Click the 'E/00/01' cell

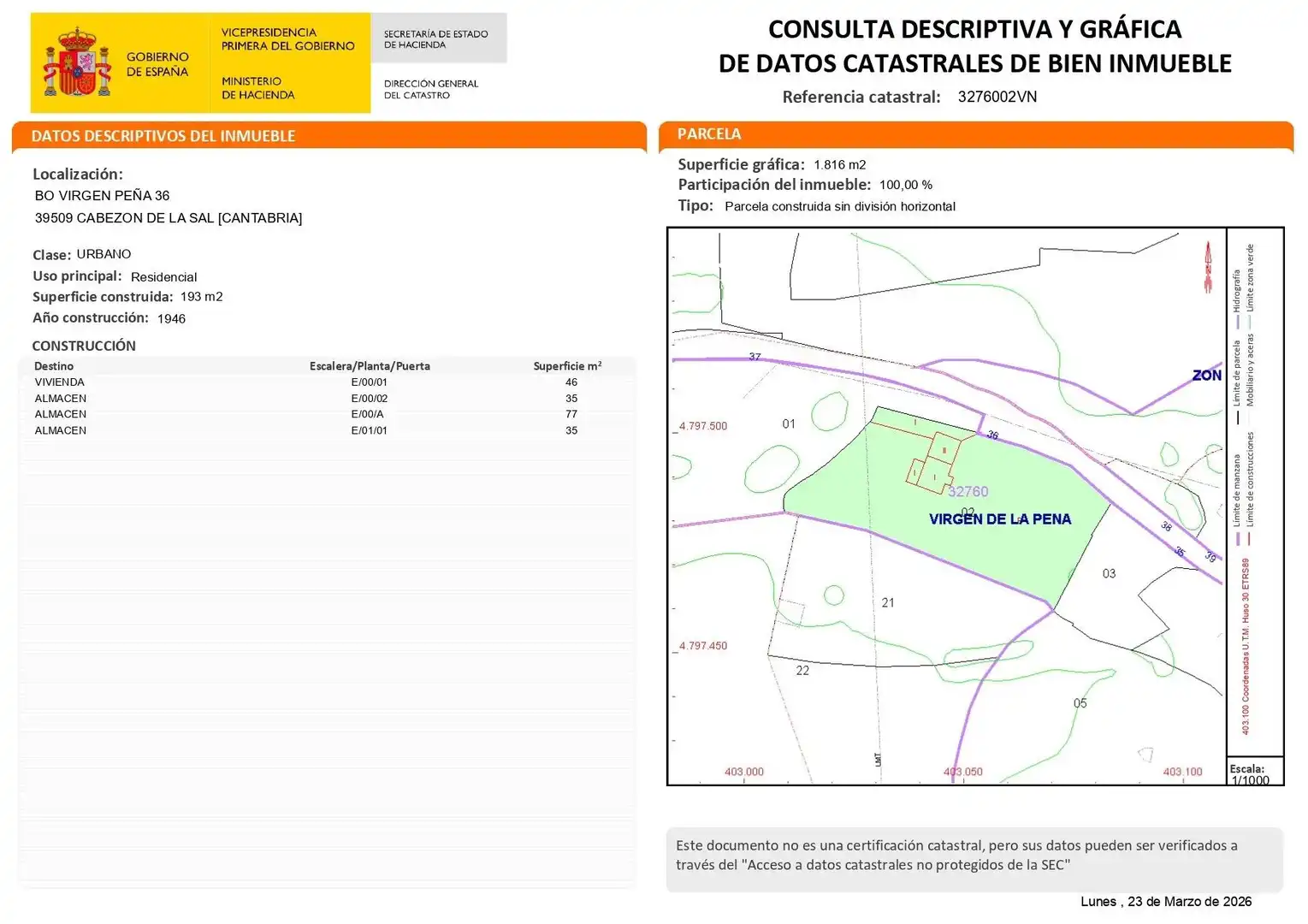coord(369,382)
